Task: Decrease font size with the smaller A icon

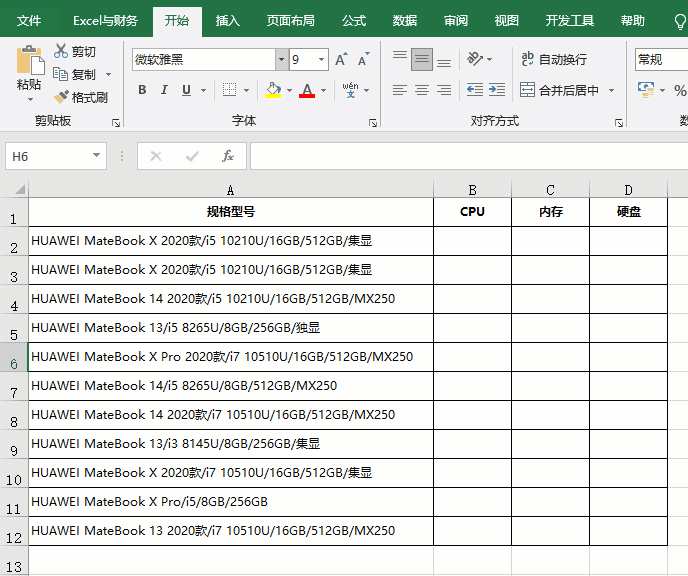Action: (x=364, y=59)
